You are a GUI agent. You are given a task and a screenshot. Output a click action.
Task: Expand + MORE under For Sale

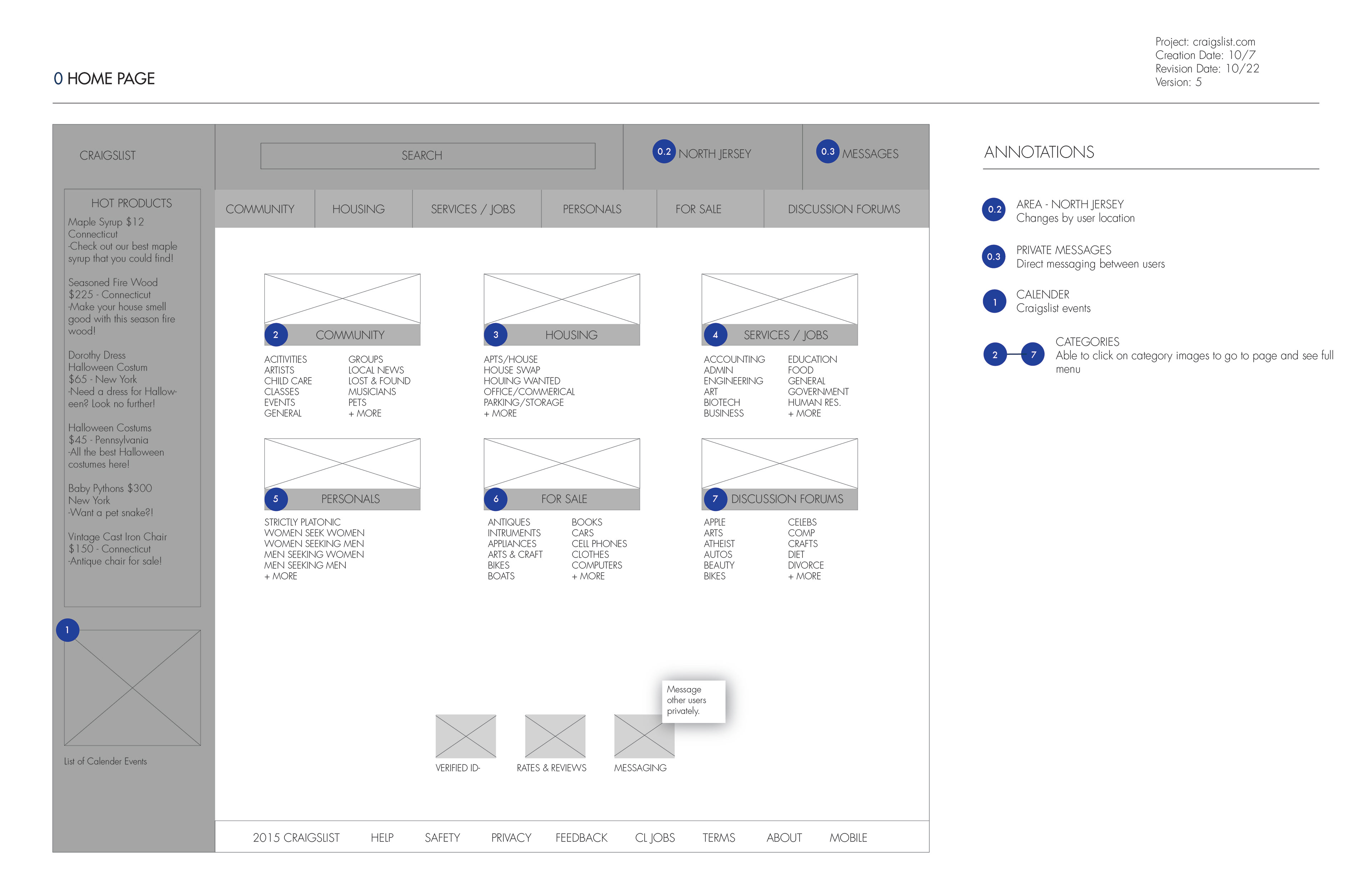[x=588, y=576]
